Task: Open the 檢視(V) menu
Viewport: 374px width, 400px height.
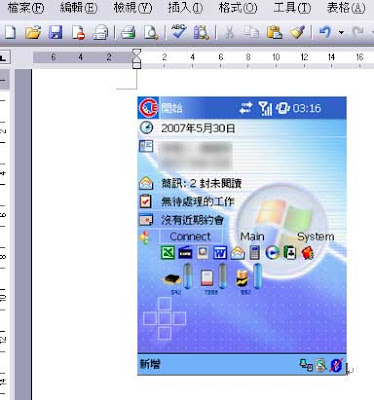Action: [x=133, y=8]
